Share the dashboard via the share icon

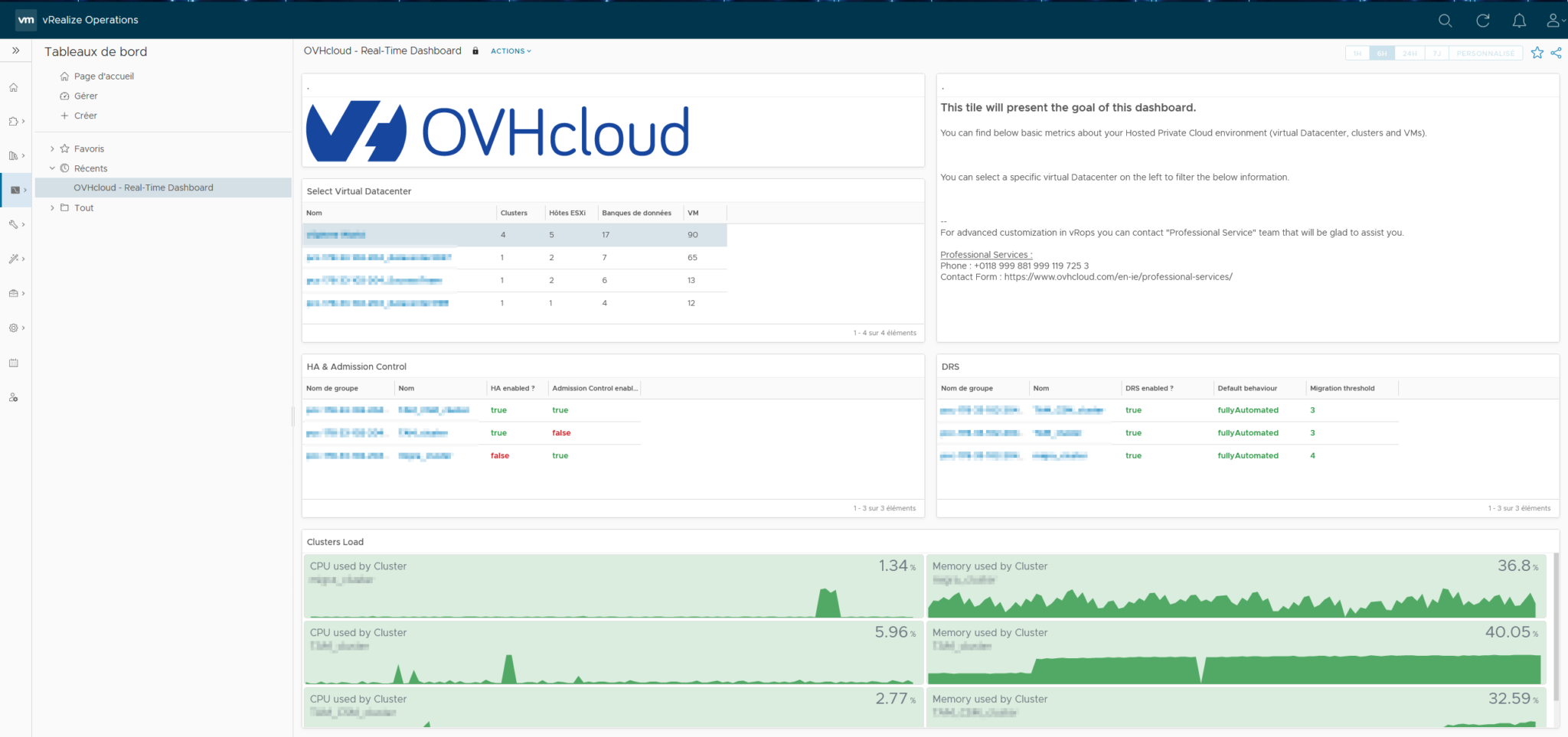(x=1556, y=52)
